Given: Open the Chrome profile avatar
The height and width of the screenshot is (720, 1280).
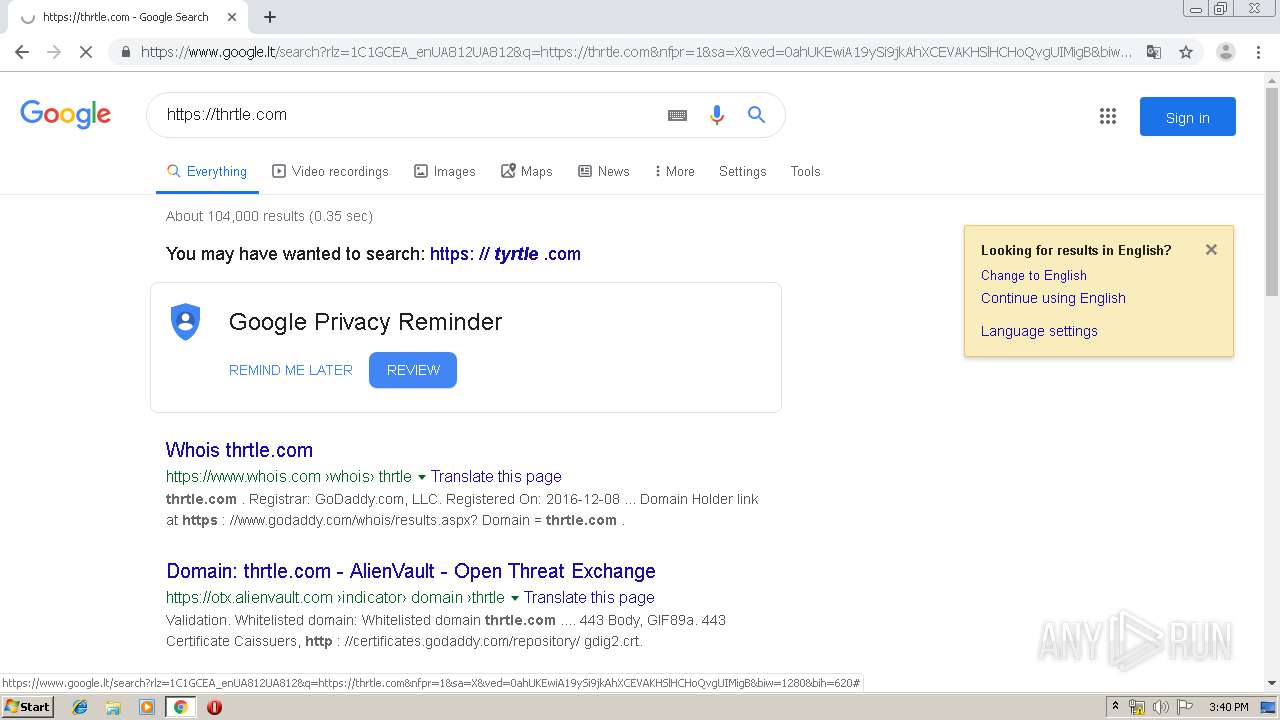Looking at the screenshot, I should coord(1225,52).
